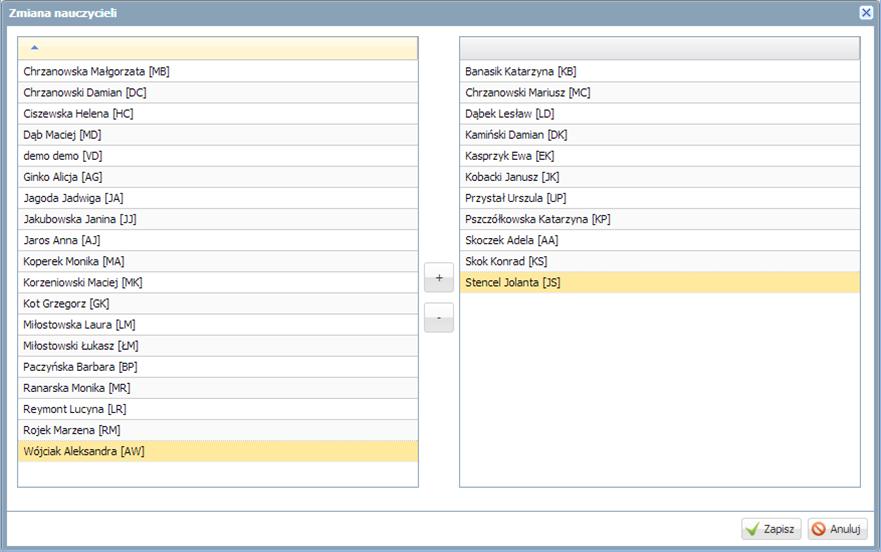Image resolution: width=881 pixels, height=552 pixels.
Task: Click the minus button to remove teacher
Action: [439, 318]
